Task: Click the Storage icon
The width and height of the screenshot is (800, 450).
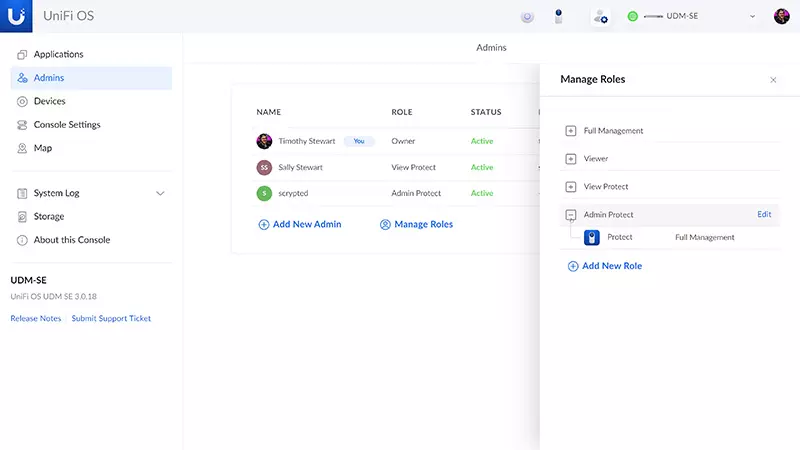Action: (22, 217)
